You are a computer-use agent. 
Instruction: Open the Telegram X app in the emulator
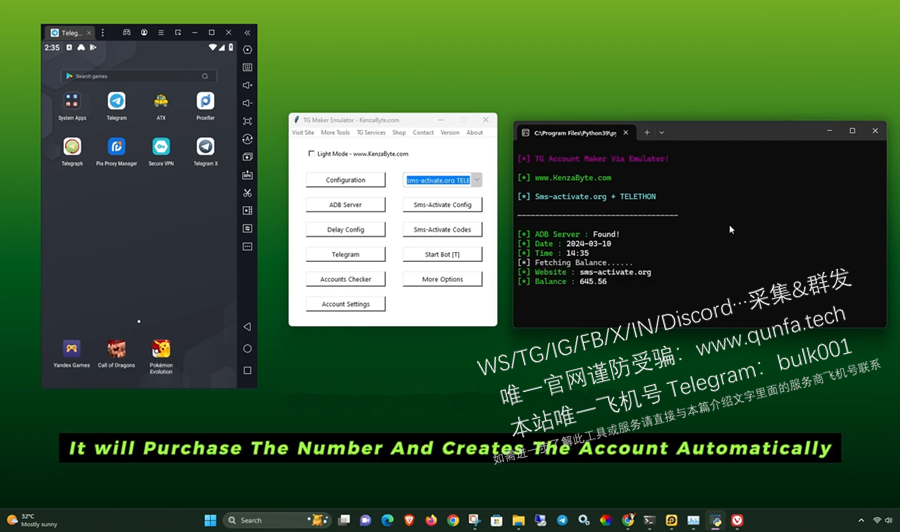pyautogui.click(x=205, y=147)
